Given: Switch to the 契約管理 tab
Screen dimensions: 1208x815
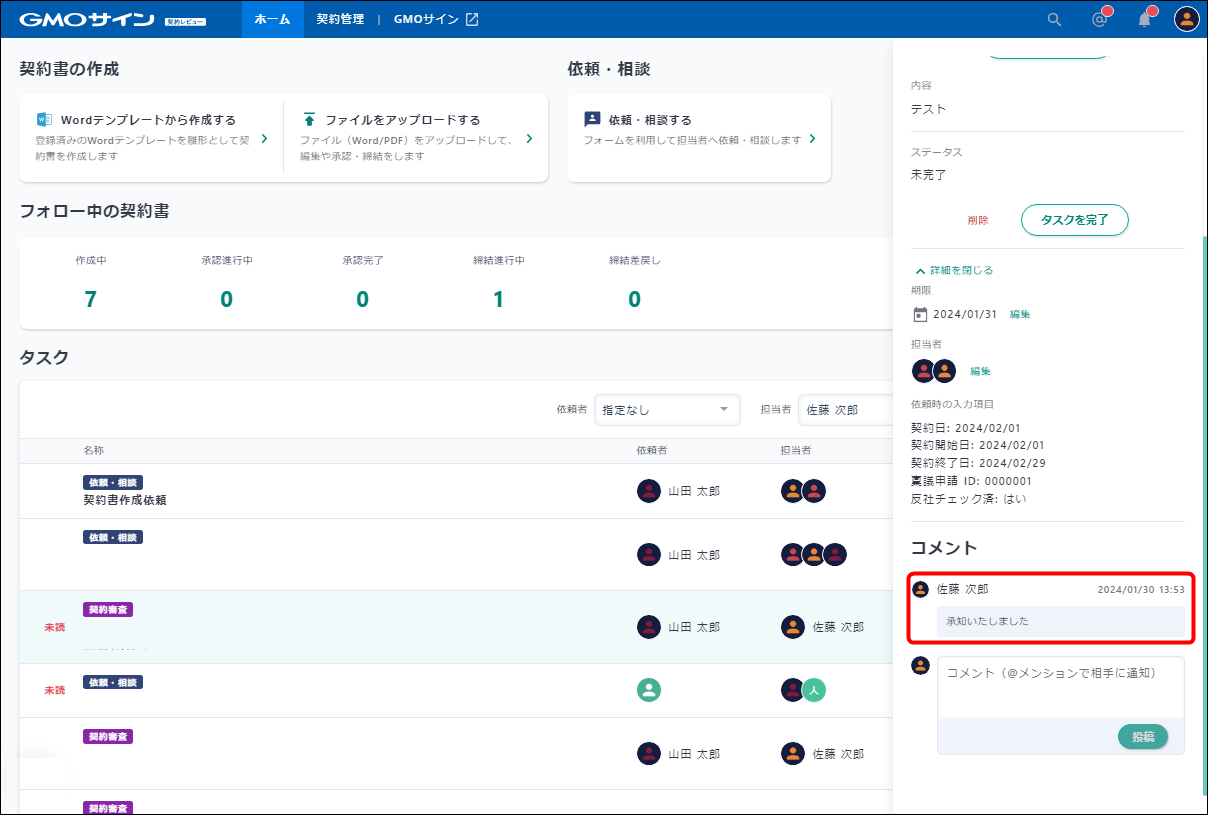Looking at the screenshot, I should tap(340, 19).
